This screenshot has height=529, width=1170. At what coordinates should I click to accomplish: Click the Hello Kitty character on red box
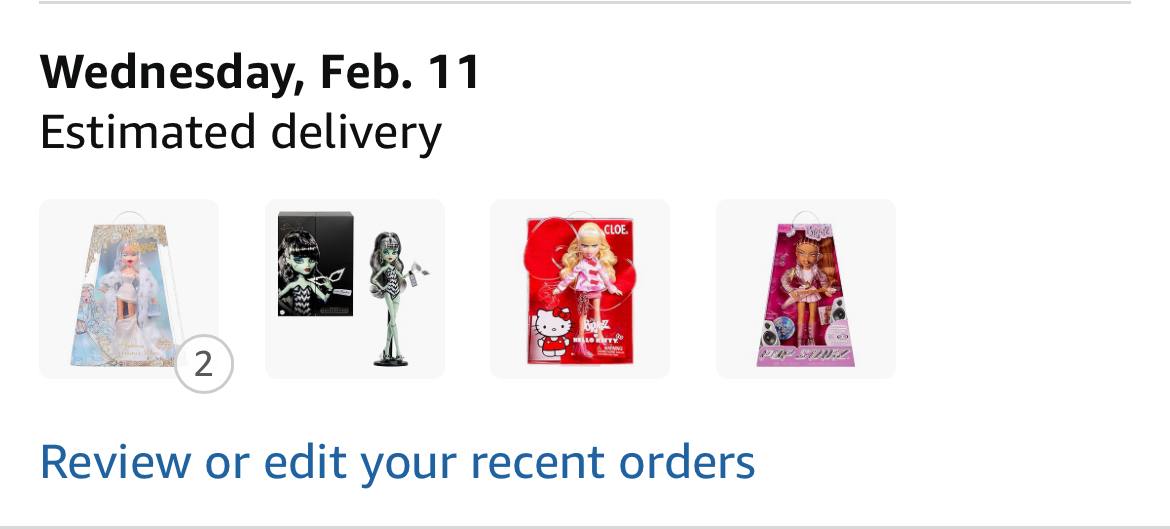pos(551,333)
